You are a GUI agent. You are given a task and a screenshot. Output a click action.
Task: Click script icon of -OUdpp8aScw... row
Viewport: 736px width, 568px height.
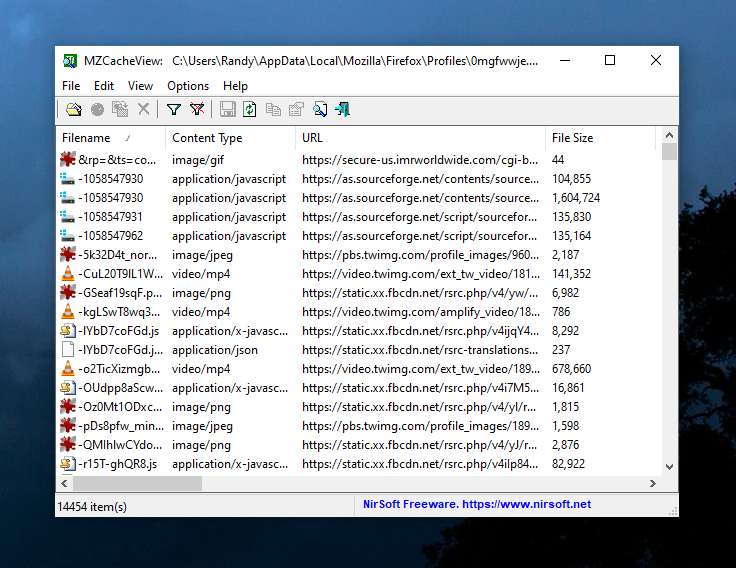(68, 388)
